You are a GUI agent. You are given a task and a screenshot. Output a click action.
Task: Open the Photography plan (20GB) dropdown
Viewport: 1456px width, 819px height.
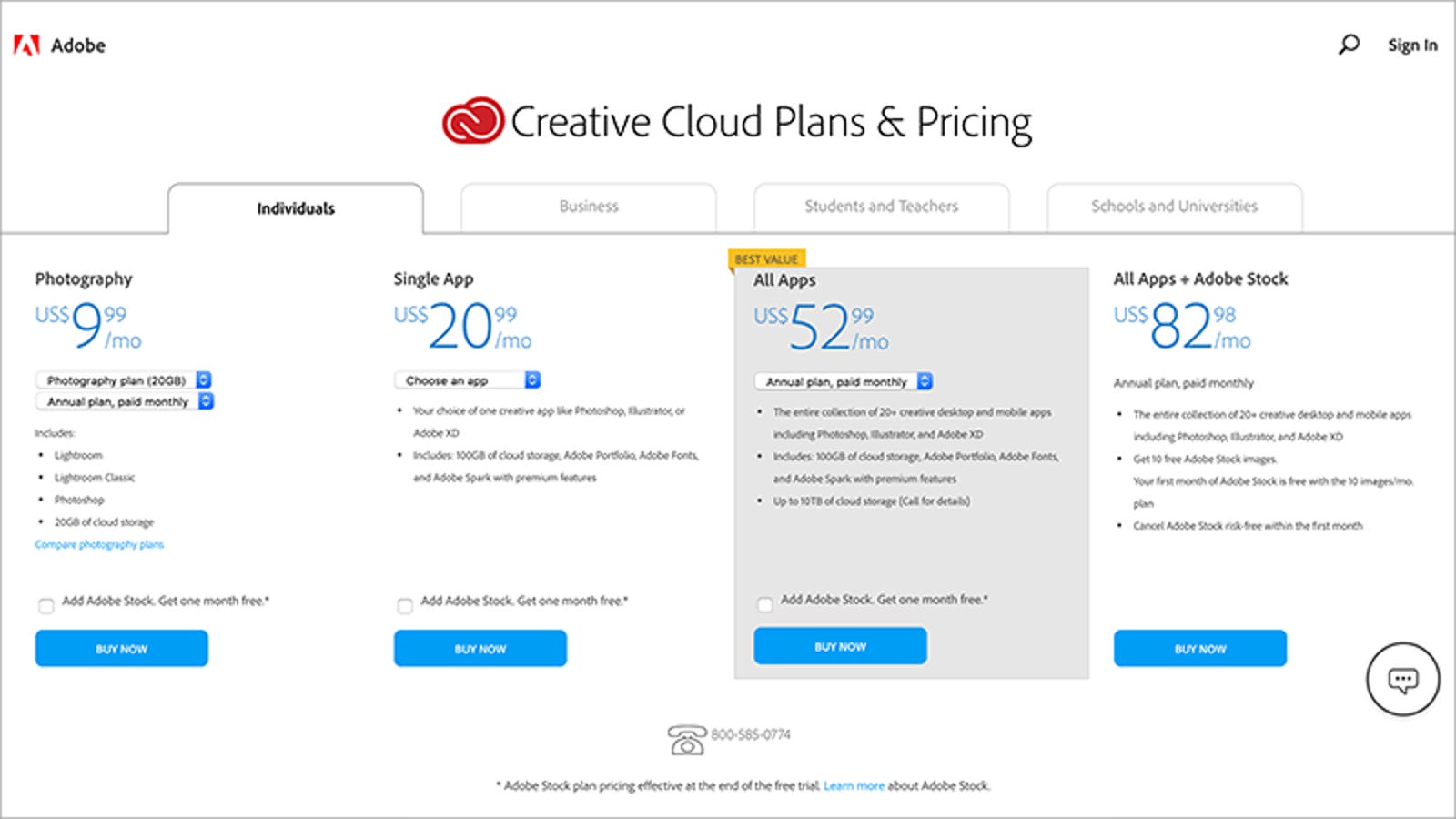tap(124, 380)
